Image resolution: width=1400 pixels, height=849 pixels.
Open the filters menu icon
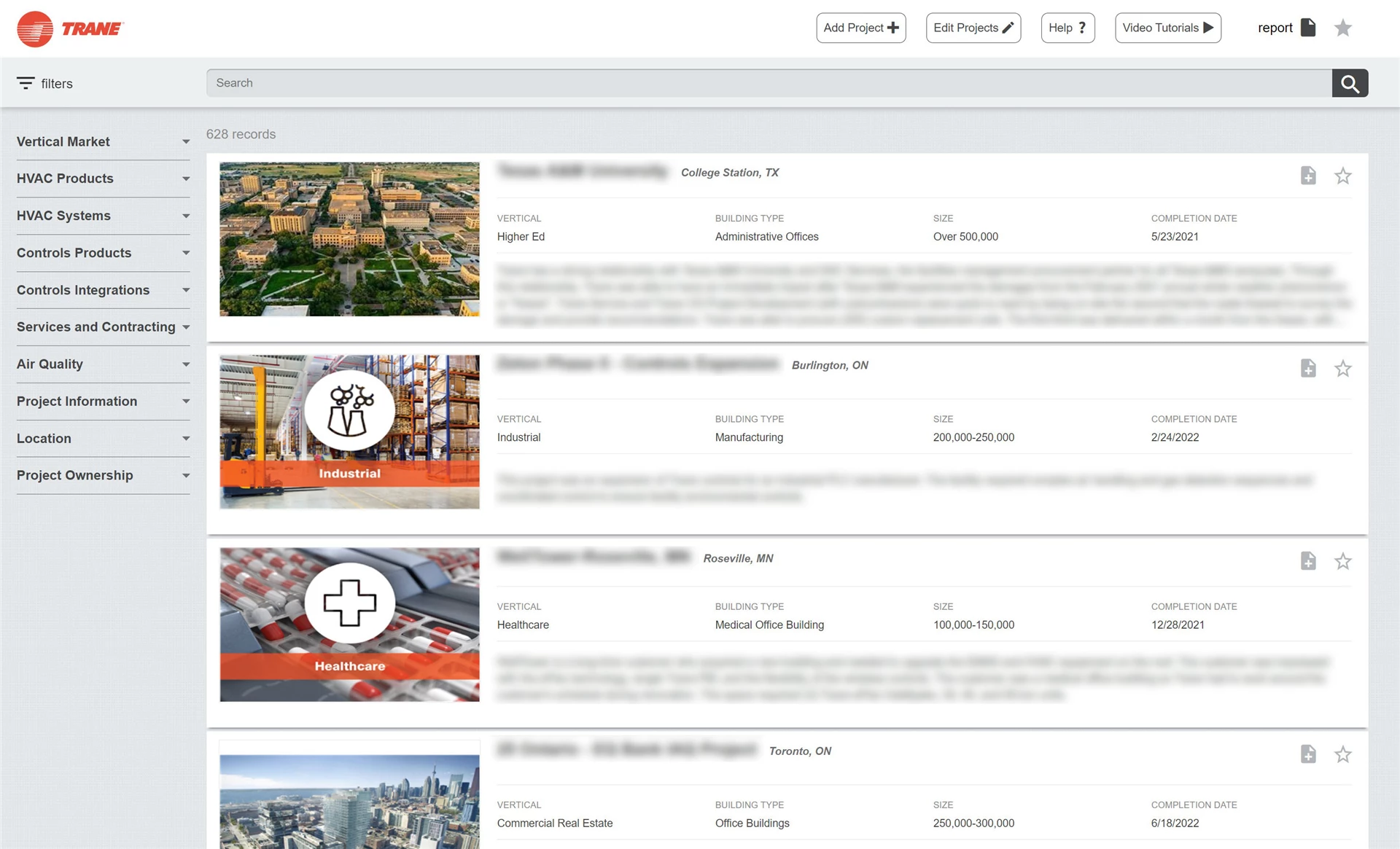pyautogui.click(x=26, y=83)
